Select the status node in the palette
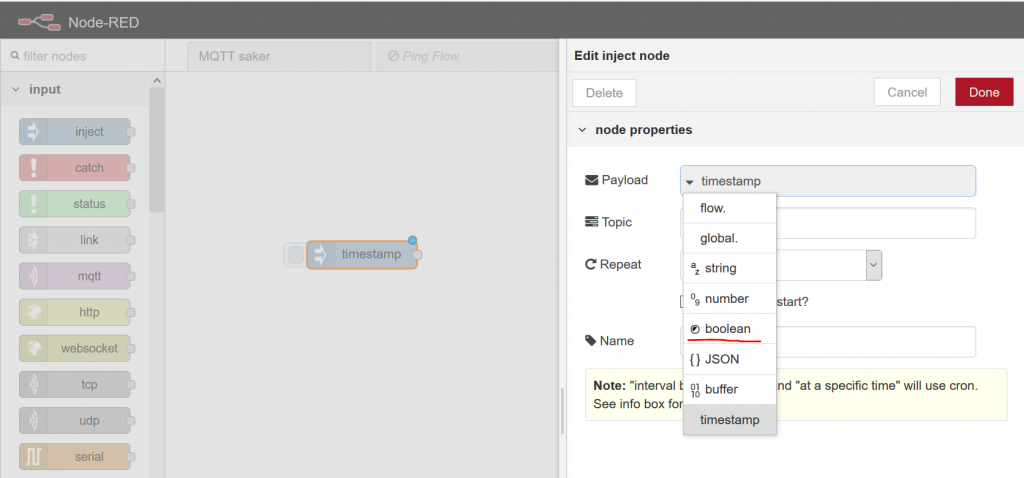 tap(75, 204)
